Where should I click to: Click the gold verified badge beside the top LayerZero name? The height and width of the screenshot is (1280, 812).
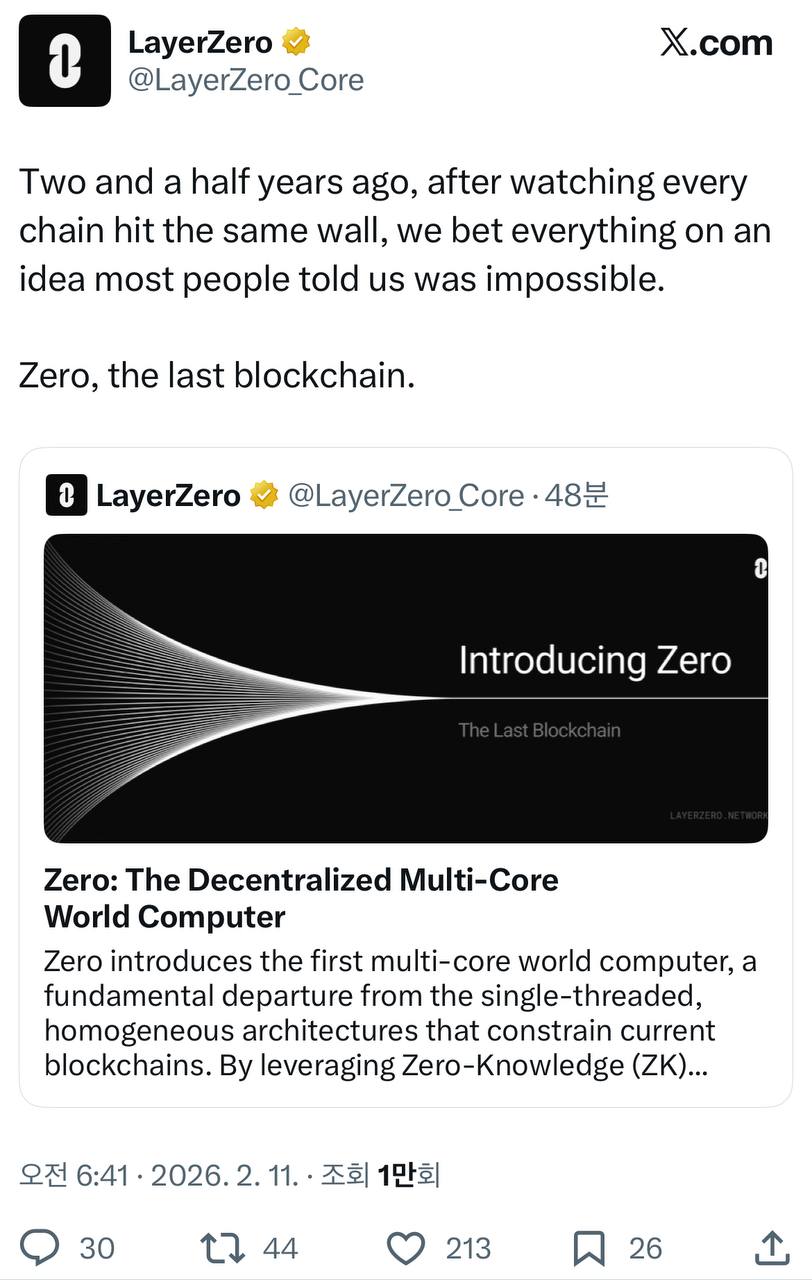pos(297,43)
